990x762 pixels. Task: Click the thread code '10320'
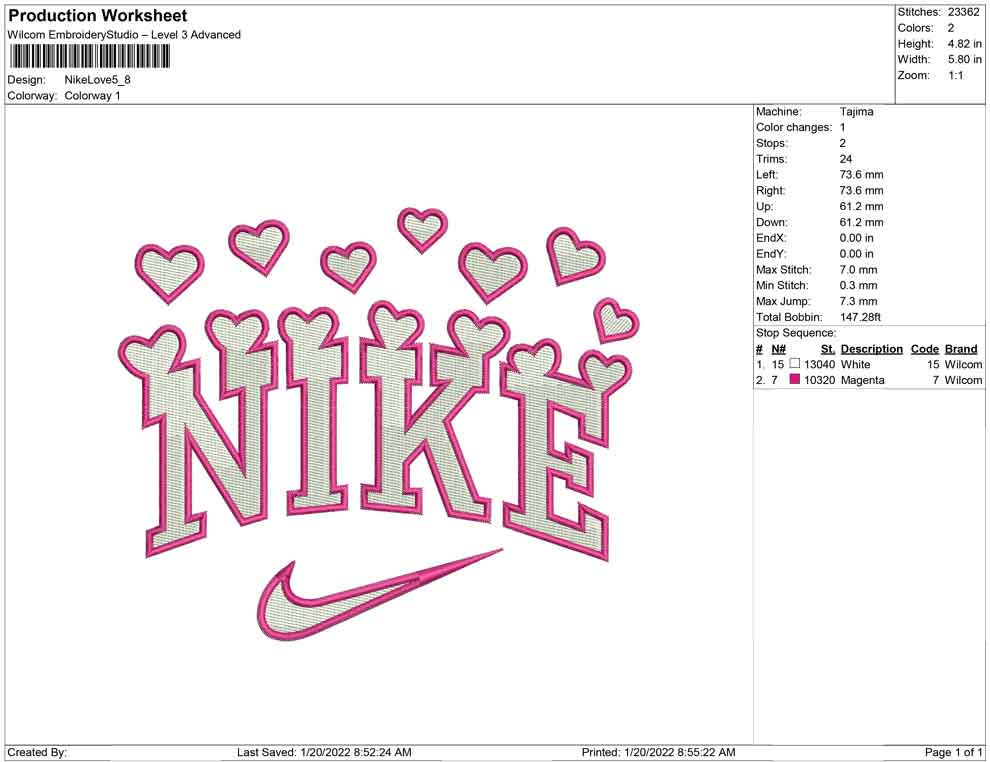[819, 380]
